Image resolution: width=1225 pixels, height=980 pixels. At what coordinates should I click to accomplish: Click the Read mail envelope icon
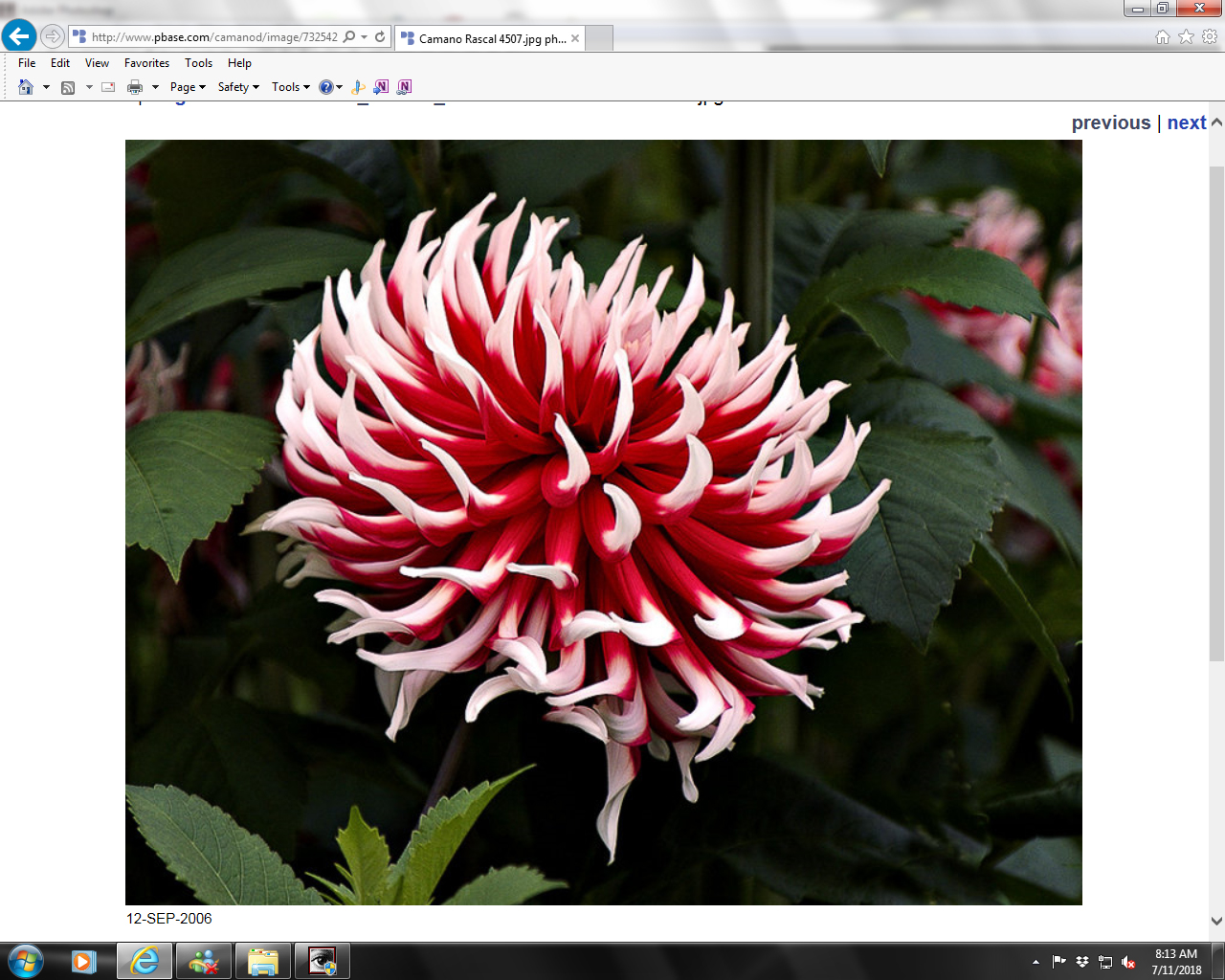coord(108,87)
